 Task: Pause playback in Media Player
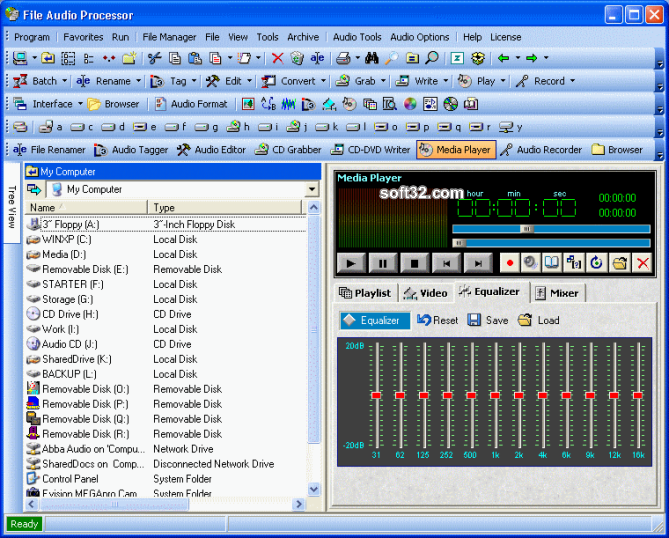tap(382, 263)
